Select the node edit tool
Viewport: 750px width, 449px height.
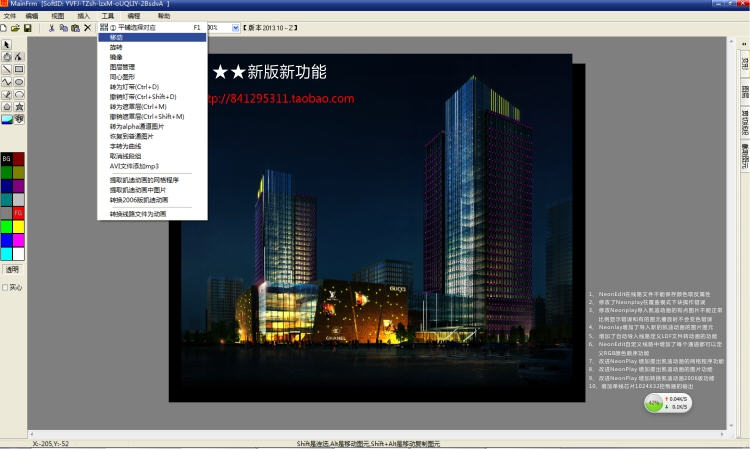[19, 57]
